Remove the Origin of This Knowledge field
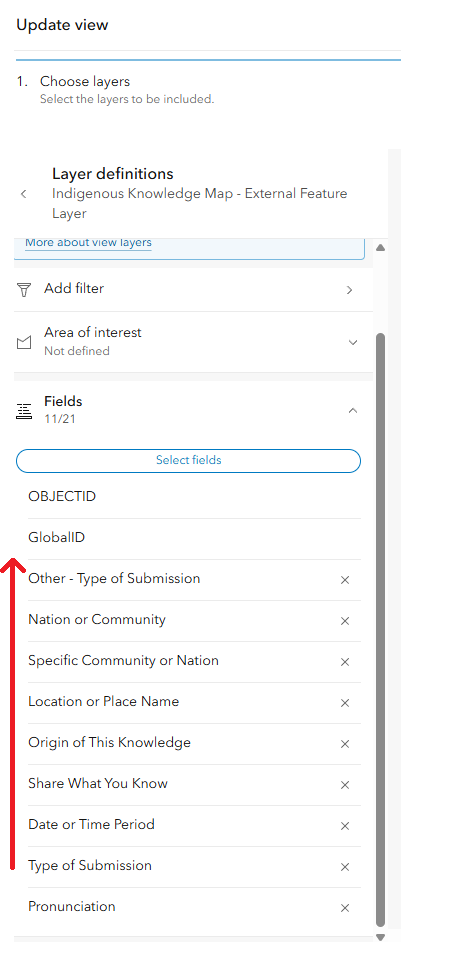The width and height of the screenshot is (452, 973). [345, 743]
